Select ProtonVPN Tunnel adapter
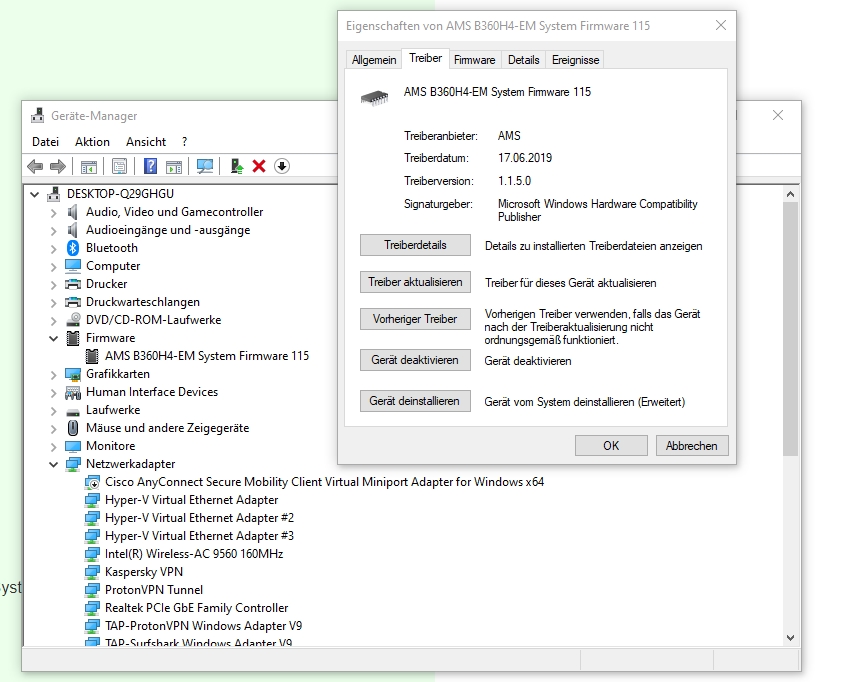844x682 pixels. point(154,590)
